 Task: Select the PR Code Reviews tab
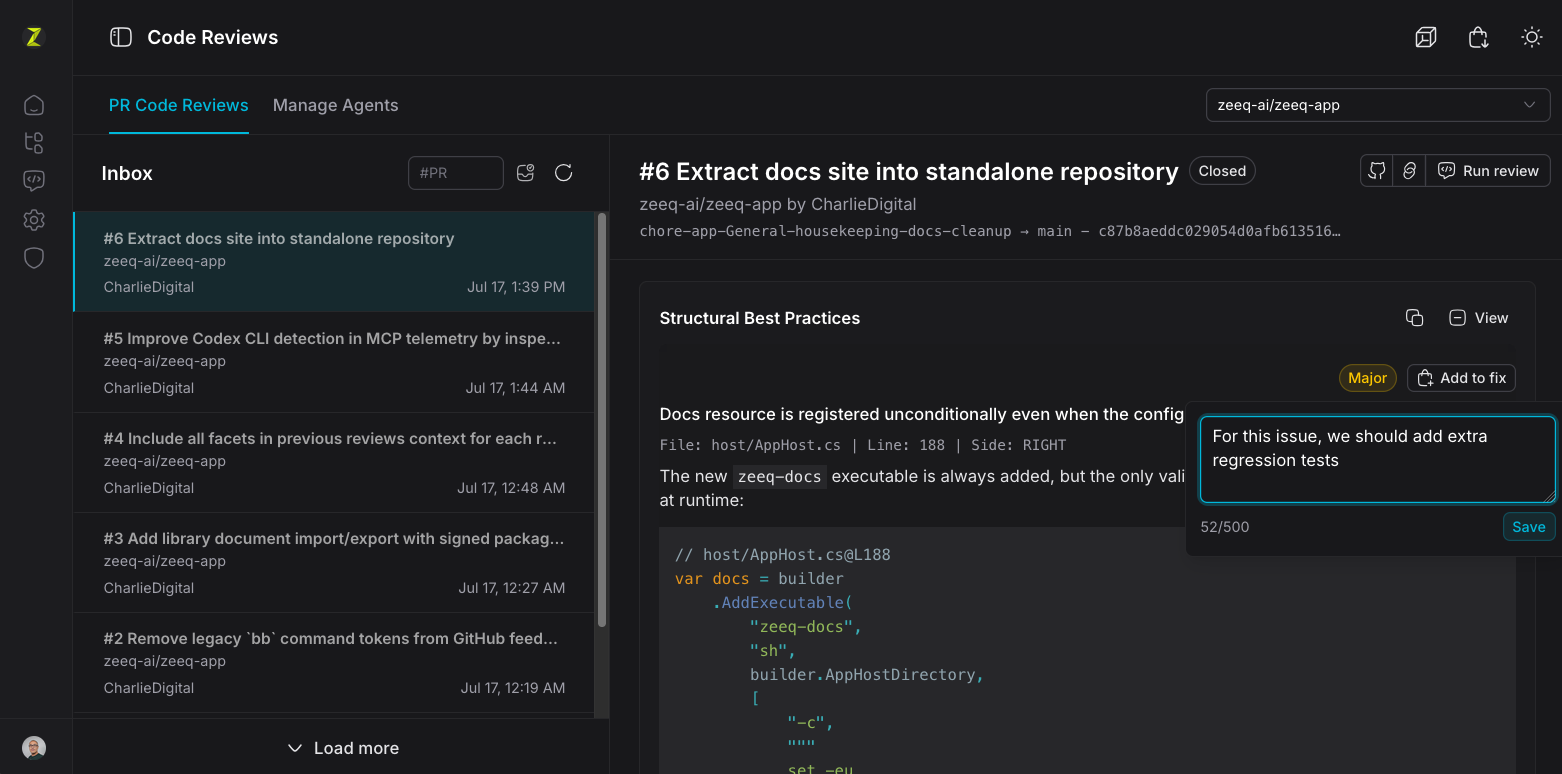(x=179, y=105)
